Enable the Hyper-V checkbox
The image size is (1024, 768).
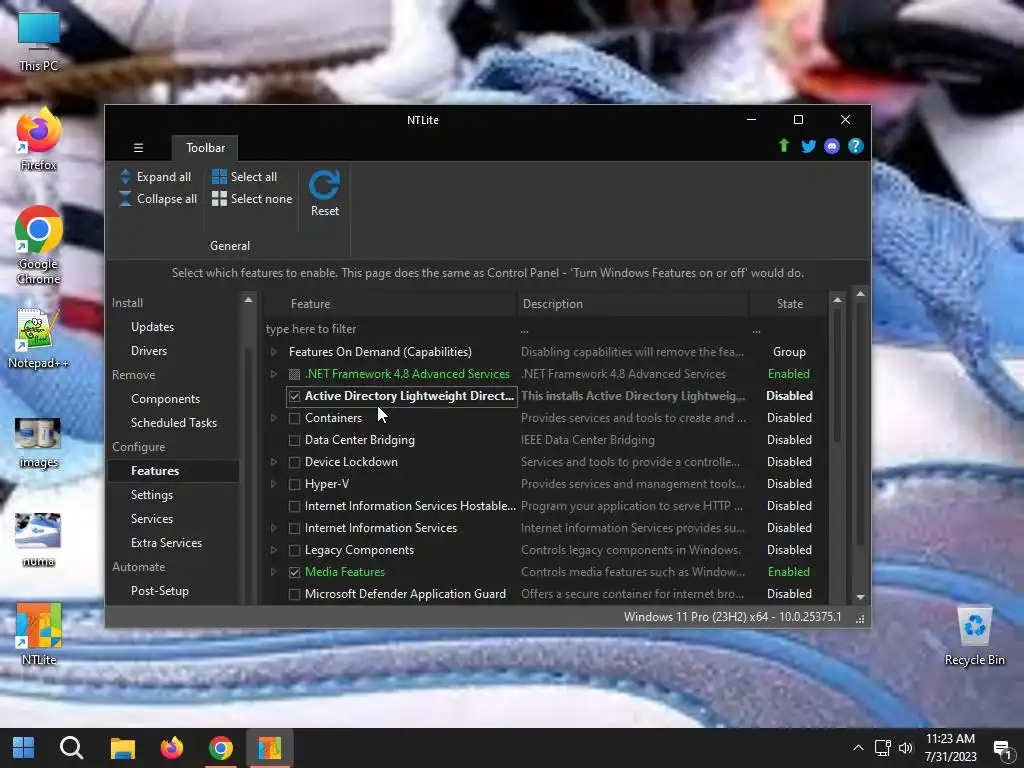pos(295,484)
